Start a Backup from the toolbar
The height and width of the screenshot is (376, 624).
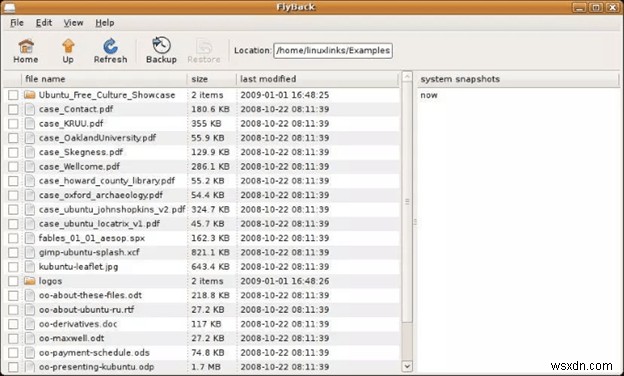tap(161, 51)
